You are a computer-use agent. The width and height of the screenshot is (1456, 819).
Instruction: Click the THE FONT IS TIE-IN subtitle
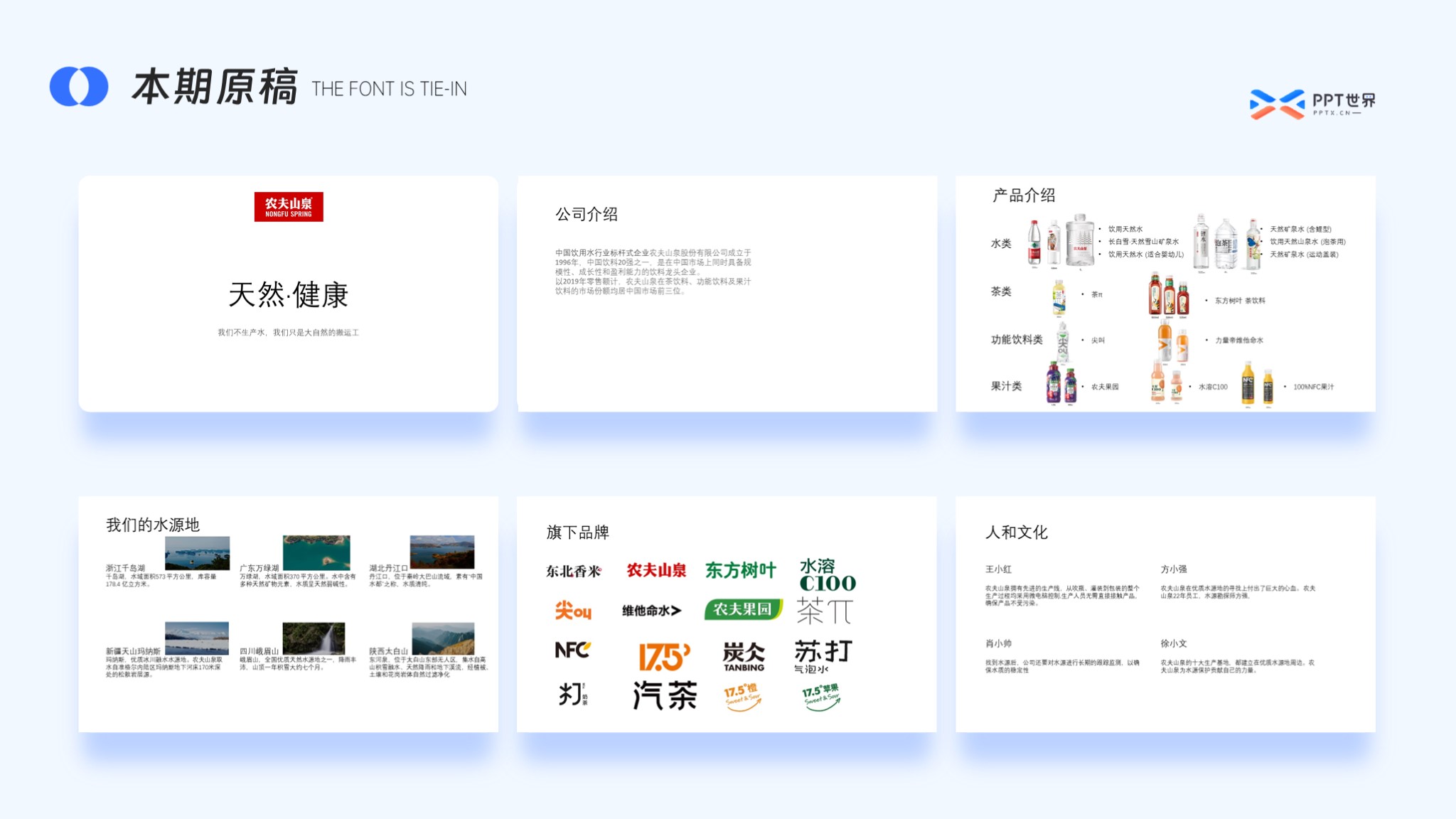[389, 89]
